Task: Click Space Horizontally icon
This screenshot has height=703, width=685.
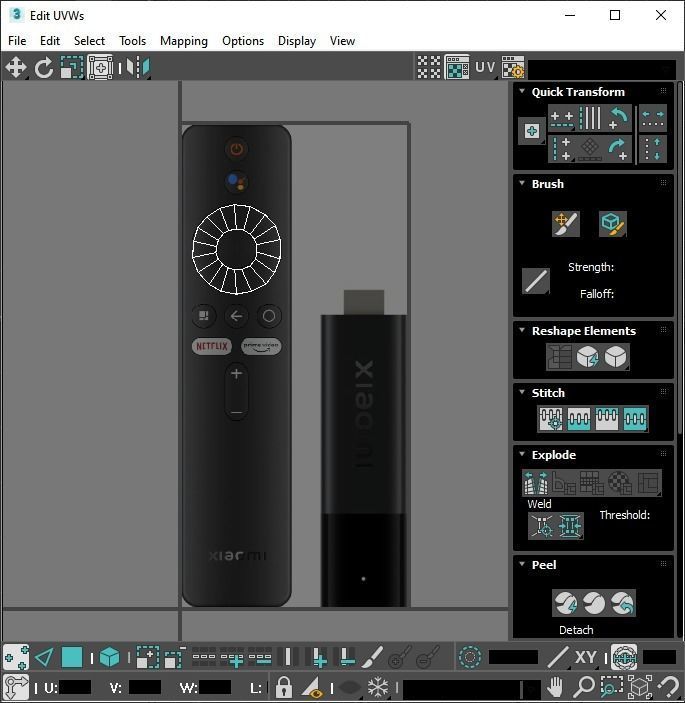Action: (653, 118)
